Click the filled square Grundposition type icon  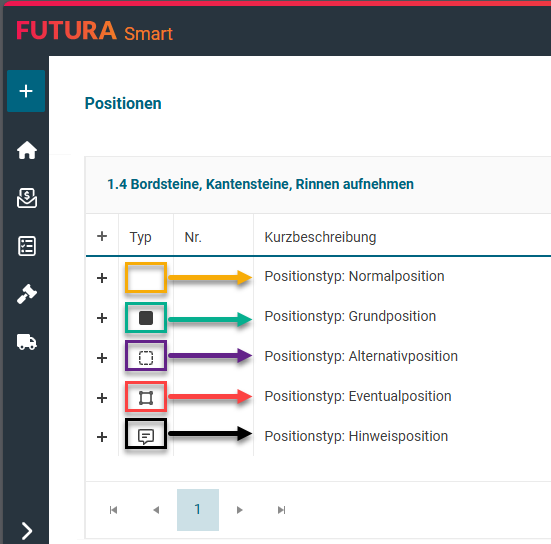pyautogui.click(x=146, y=318)
